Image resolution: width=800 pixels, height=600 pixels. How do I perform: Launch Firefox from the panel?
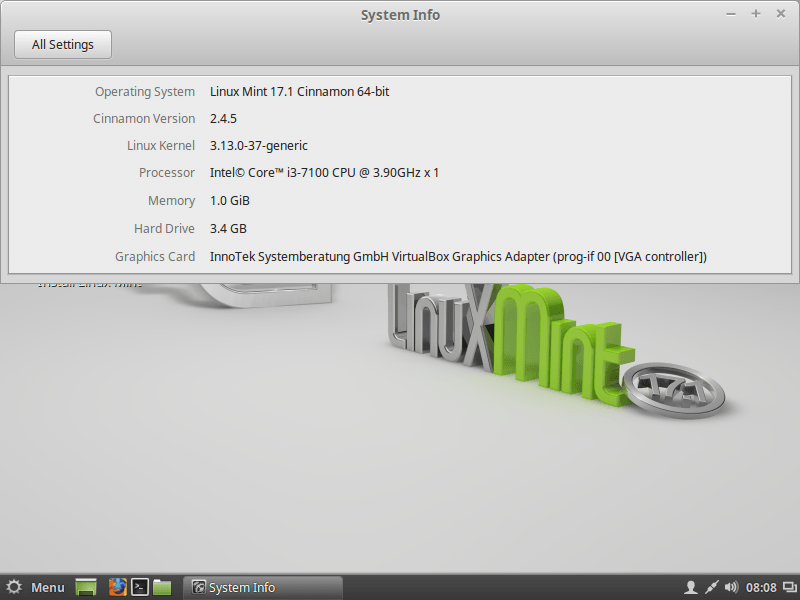(118, 587)
